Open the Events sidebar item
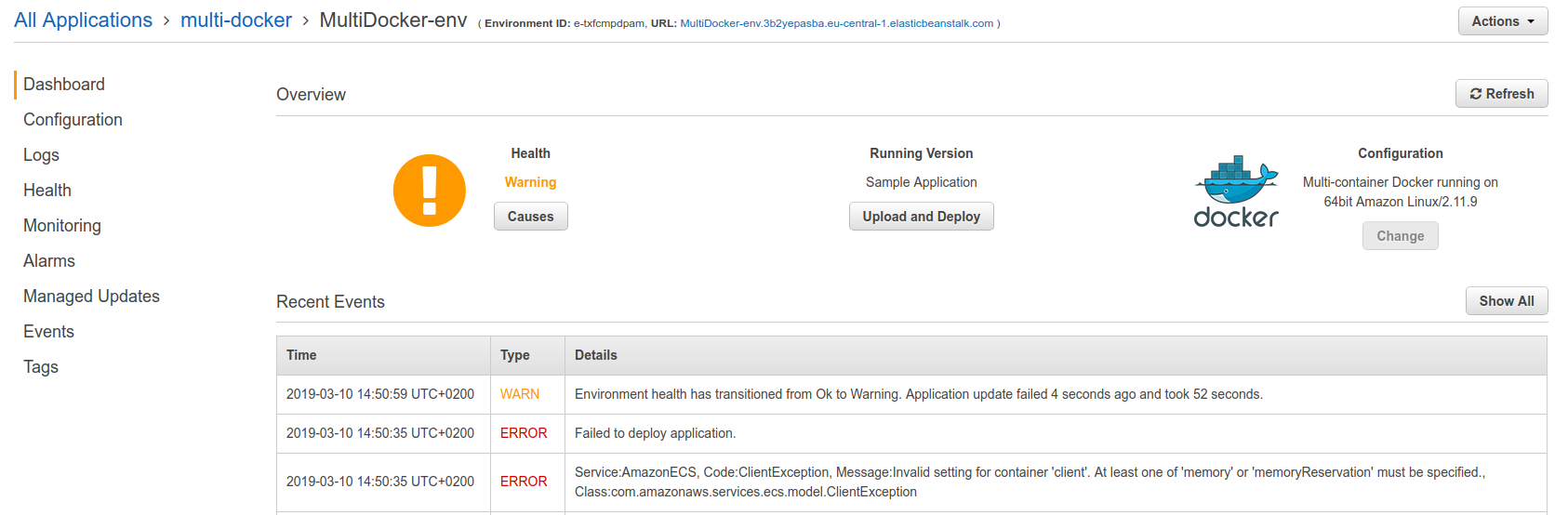The width and height of the screenshot is (1568, 515). point(48,332)
